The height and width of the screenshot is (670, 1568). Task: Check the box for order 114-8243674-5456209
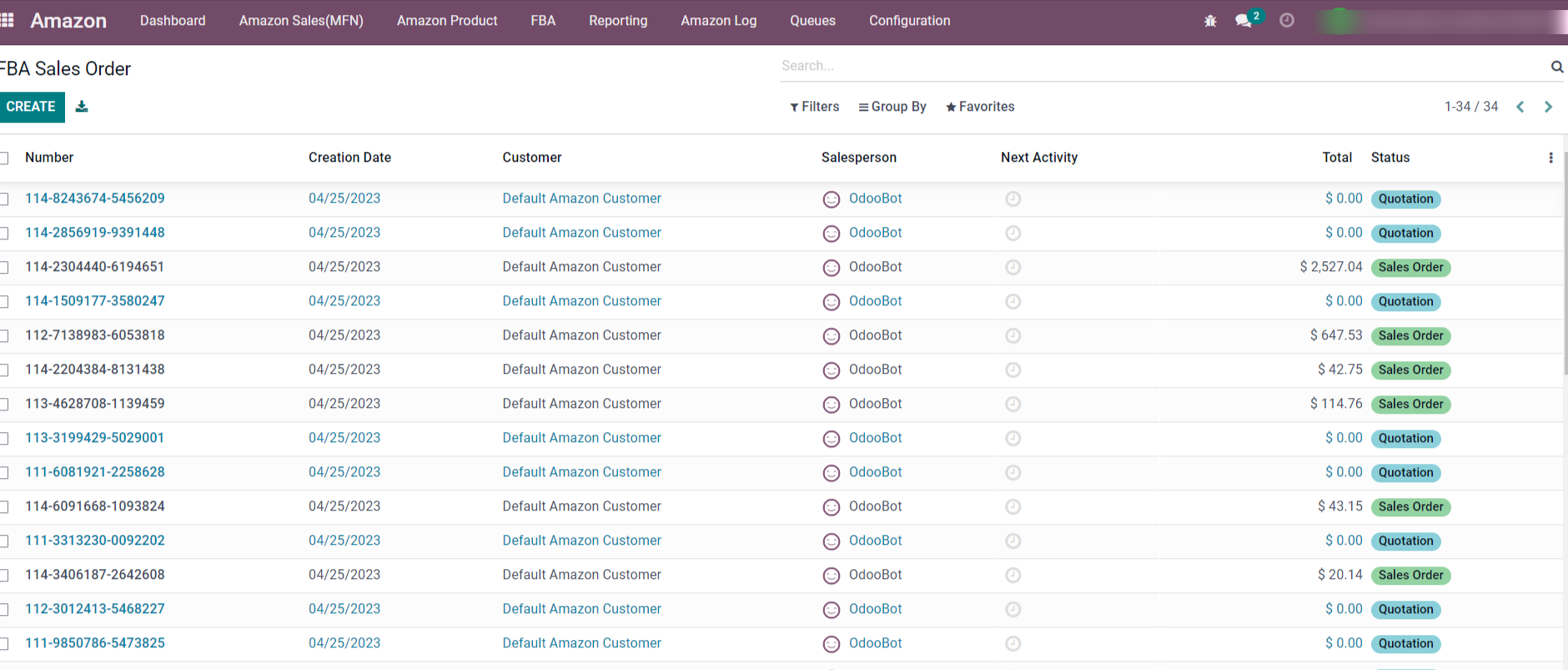(x=3, y=199)
